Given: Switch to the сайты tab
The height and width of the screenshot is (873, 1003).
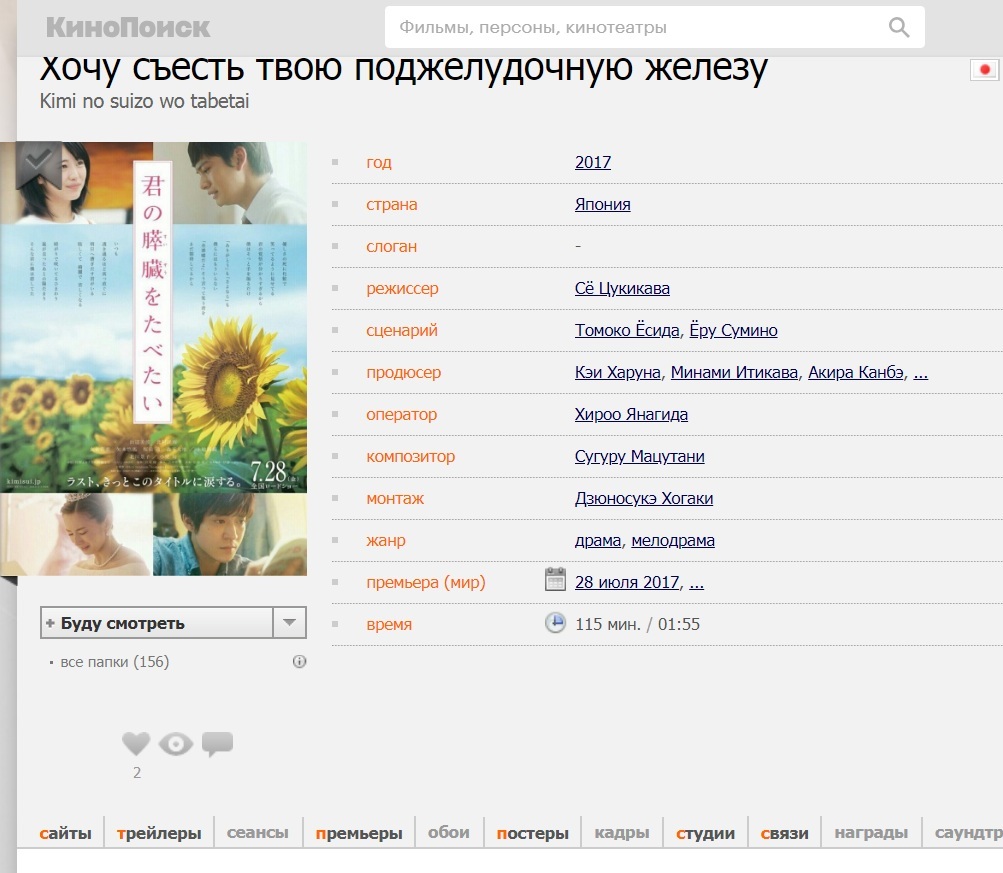Looking at the screenshot, I should coord(65,833).
